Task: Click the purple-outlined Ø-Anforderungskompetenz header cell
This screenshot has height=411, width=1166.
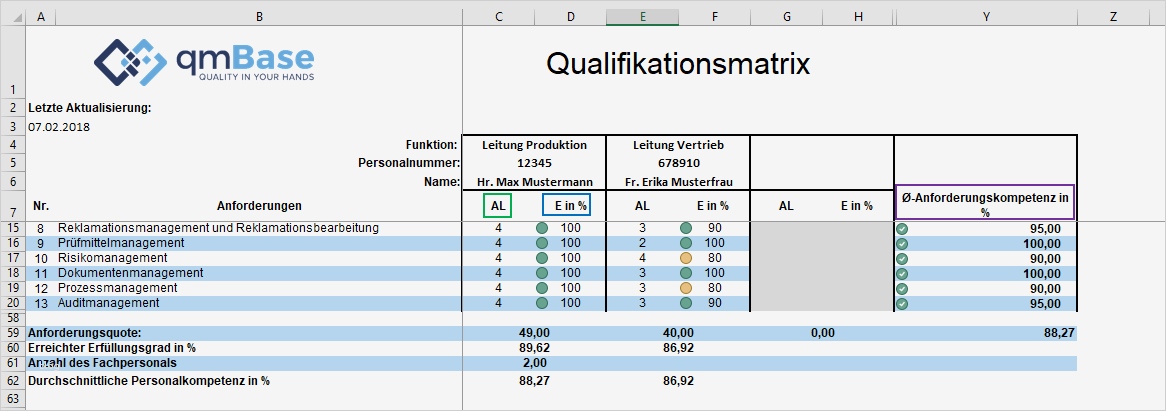Action: point(985,201)
